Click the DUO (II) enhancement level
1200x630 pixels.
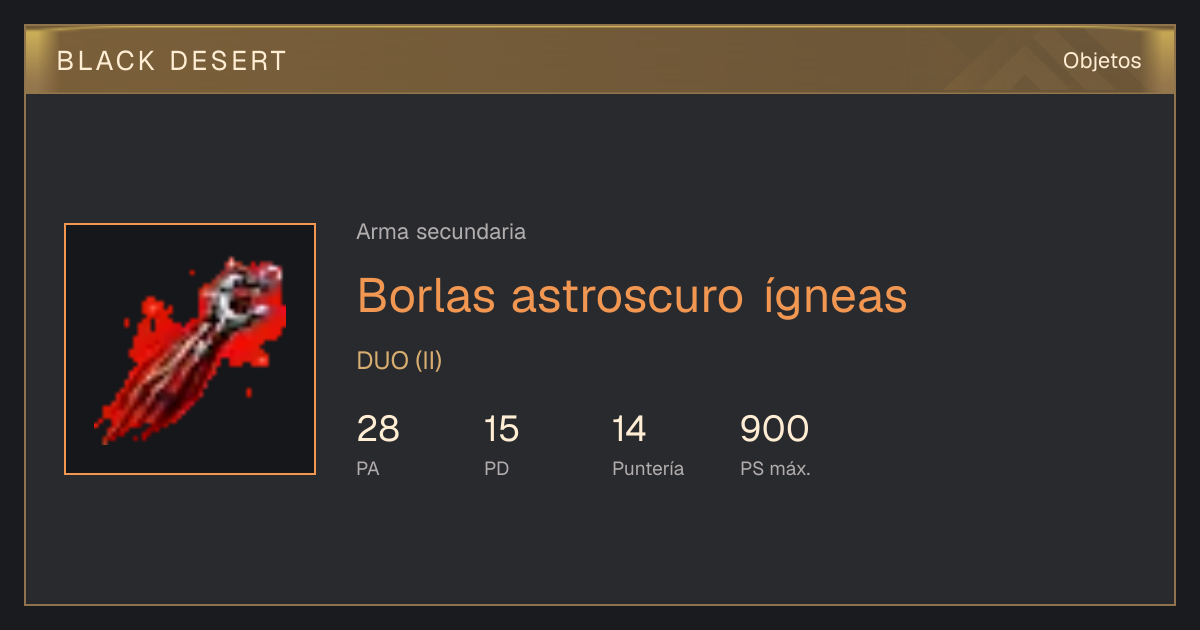click(399, 361)
